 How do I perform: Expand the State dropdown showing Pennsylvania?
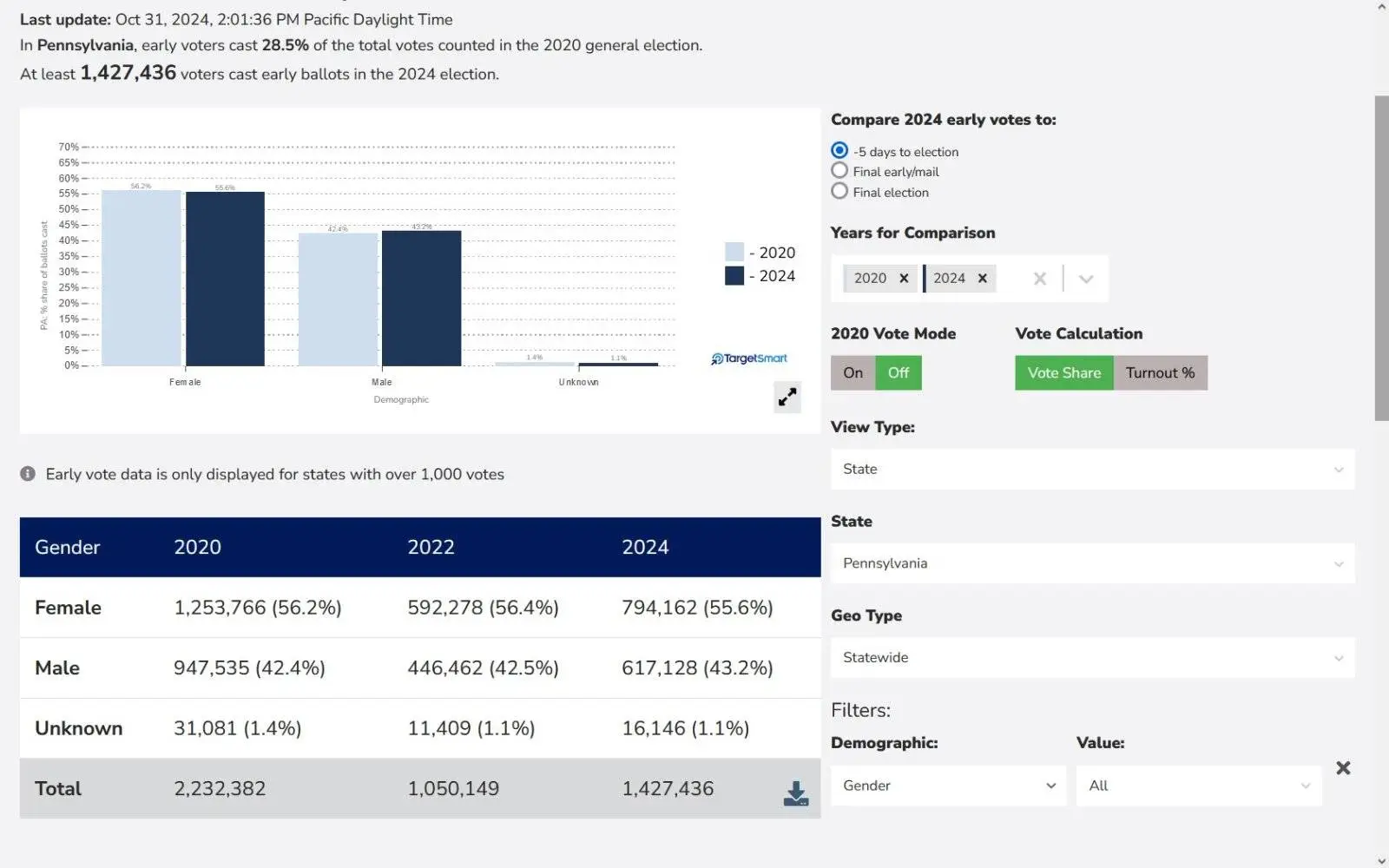click(1092, 563)
